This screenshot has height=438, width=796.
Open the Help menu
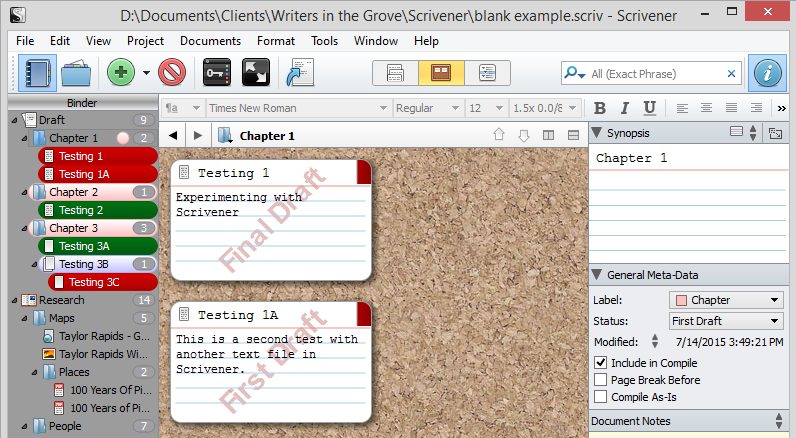coord(426,41)
